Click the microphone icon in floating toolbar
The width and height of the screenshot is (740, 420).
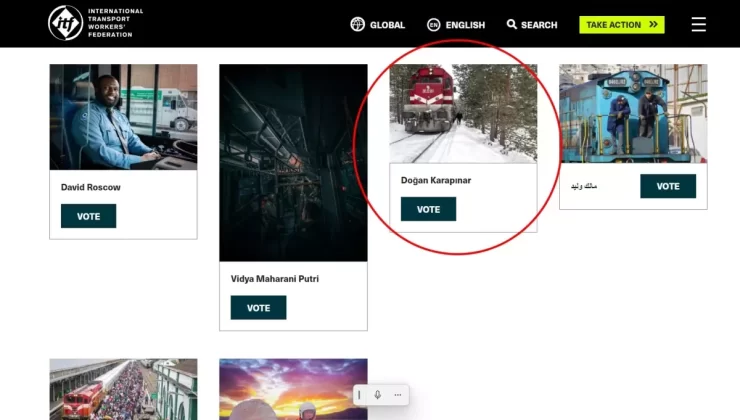tap(378, 395)
